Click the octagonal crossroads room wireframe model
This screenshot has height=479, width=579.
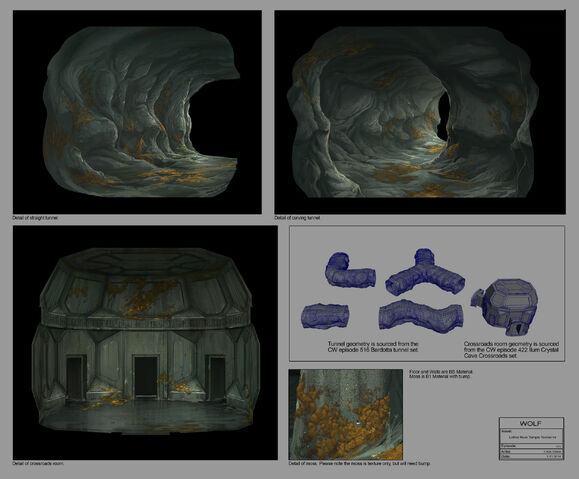(x=504, y=307)
